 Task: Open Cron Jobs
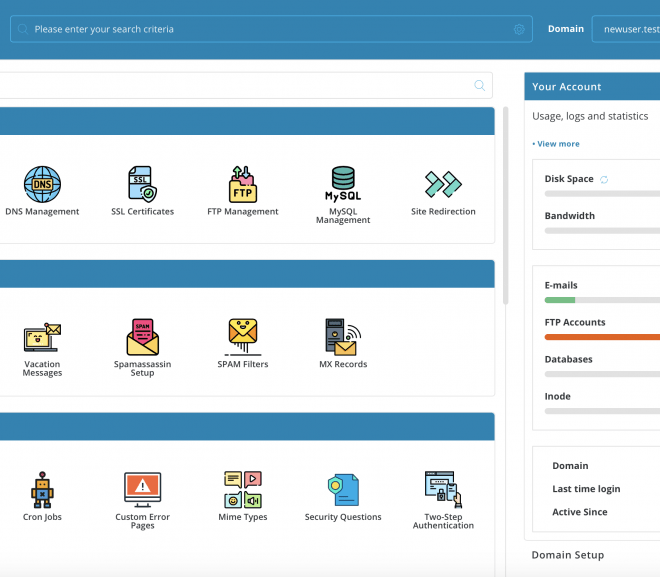pos(42,496)
